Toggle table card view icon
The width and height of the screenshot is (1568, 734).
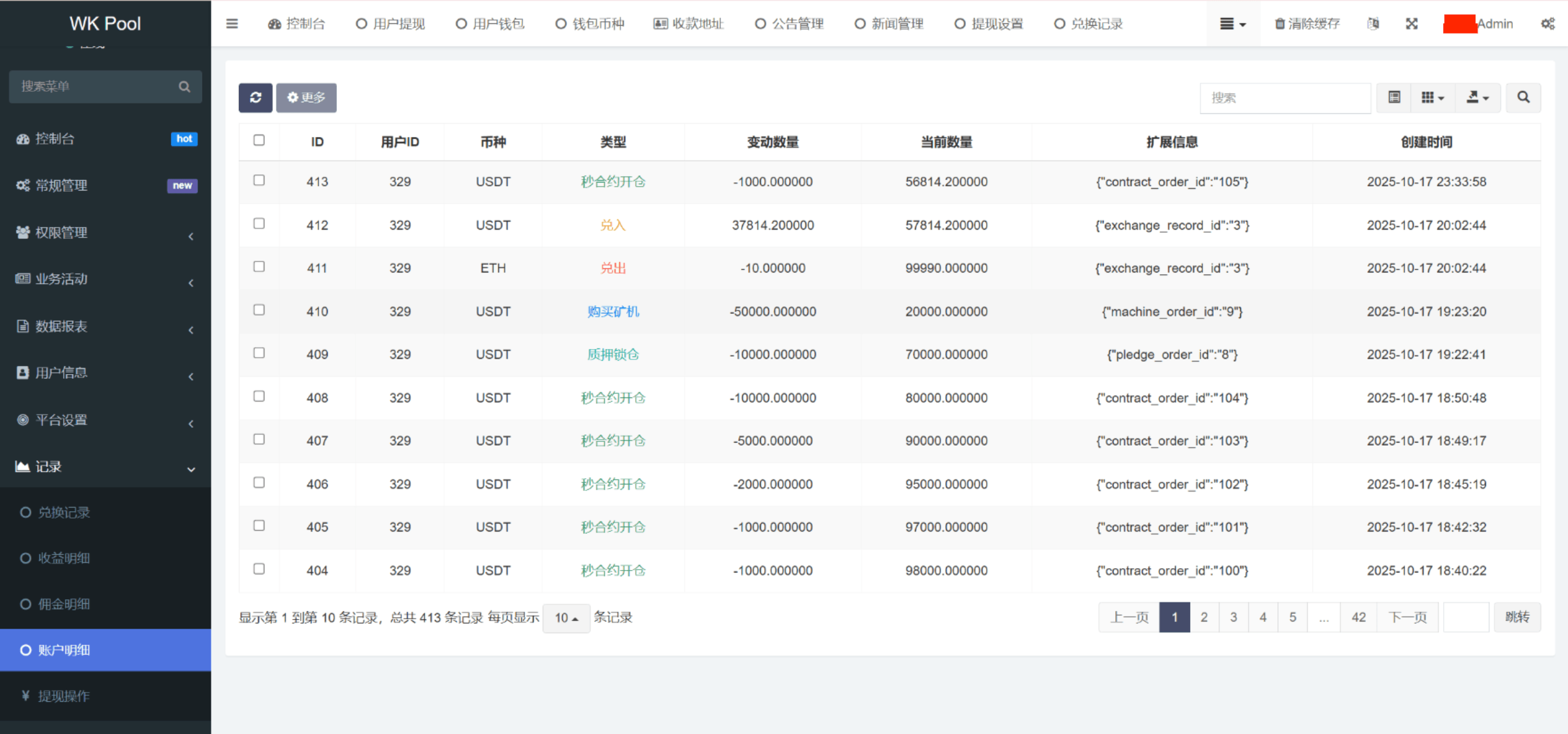point(1394,97)
